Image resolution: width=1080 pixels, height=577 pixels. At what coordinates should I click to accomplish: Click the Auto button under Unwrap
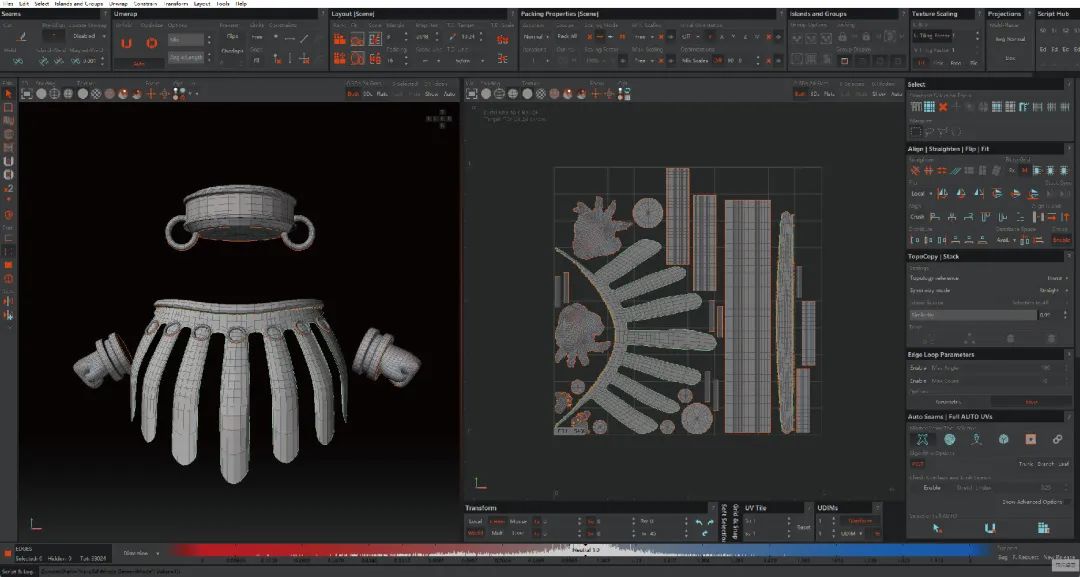(x=139, y=62)
